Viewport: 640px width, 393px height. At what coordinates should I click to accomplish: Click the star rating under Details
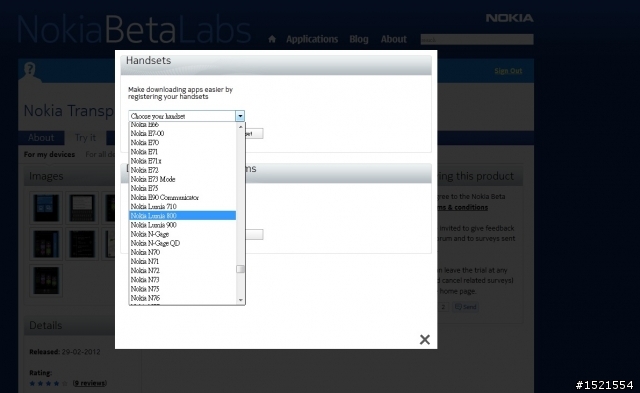48,383
